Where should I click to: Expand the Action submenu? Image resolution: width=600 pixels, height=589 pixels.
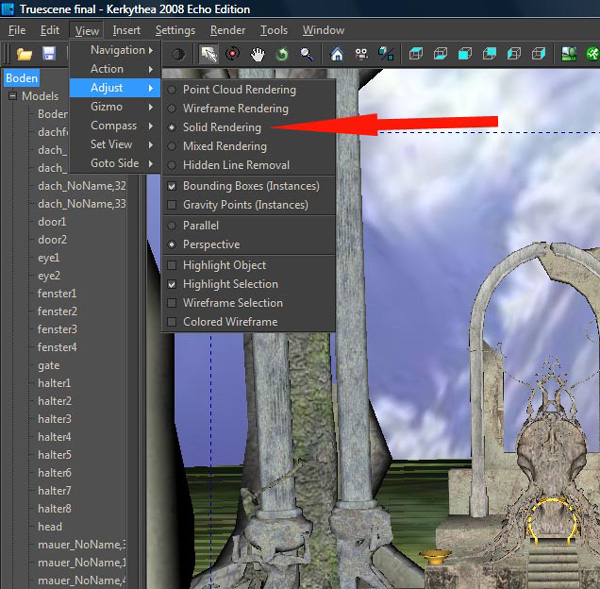[115, 69]
